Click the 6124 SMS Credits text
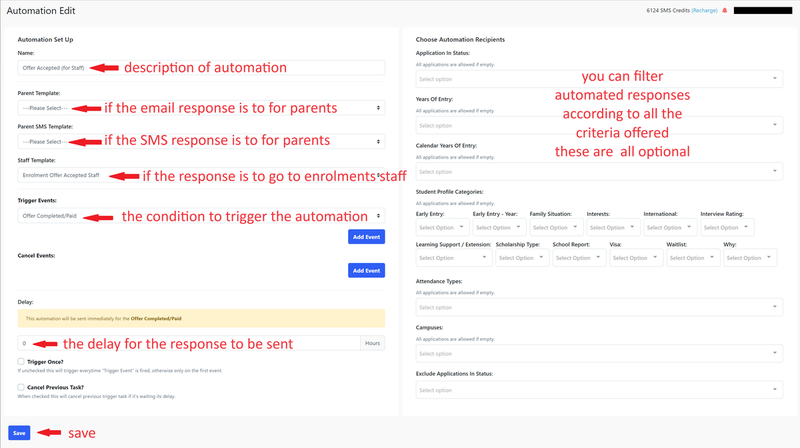 668,10
